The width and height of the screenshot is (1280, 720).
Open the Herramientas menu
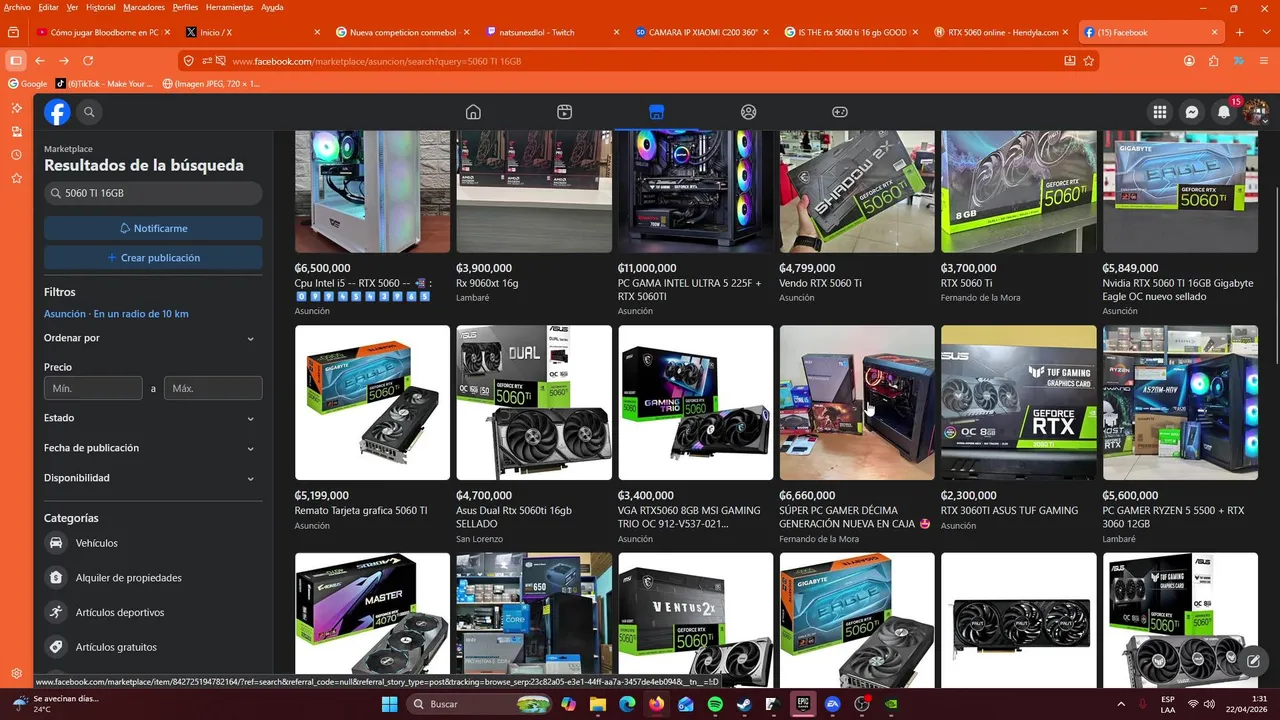click(229, 7)
